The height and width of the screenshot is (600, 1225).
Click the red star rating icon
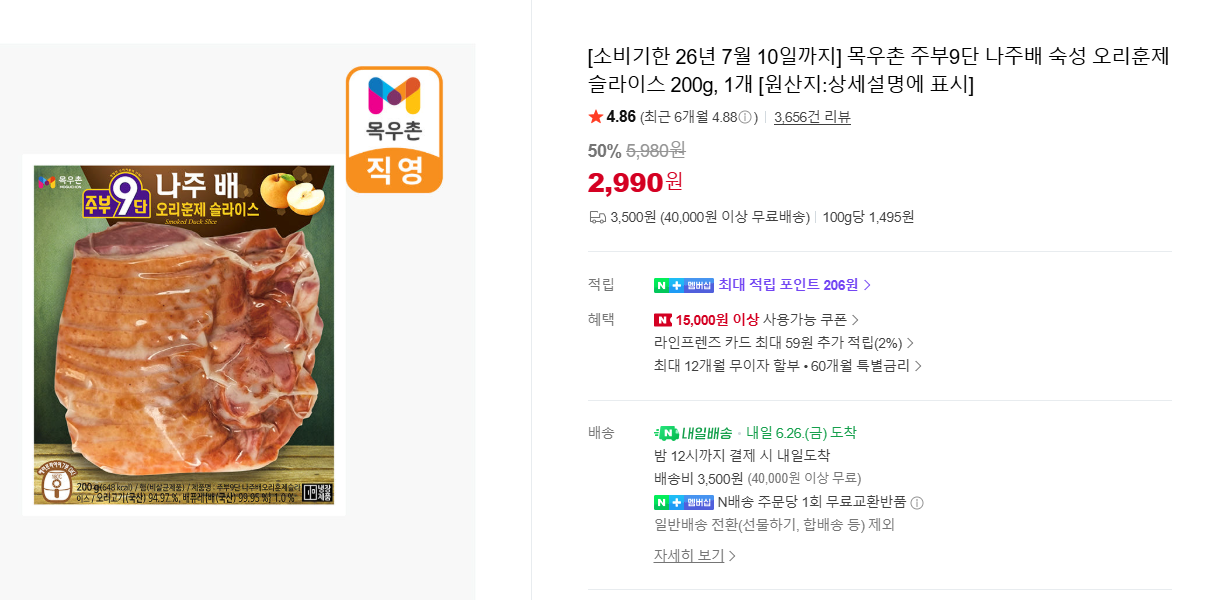pyautogui.click(x=595, y=117)
